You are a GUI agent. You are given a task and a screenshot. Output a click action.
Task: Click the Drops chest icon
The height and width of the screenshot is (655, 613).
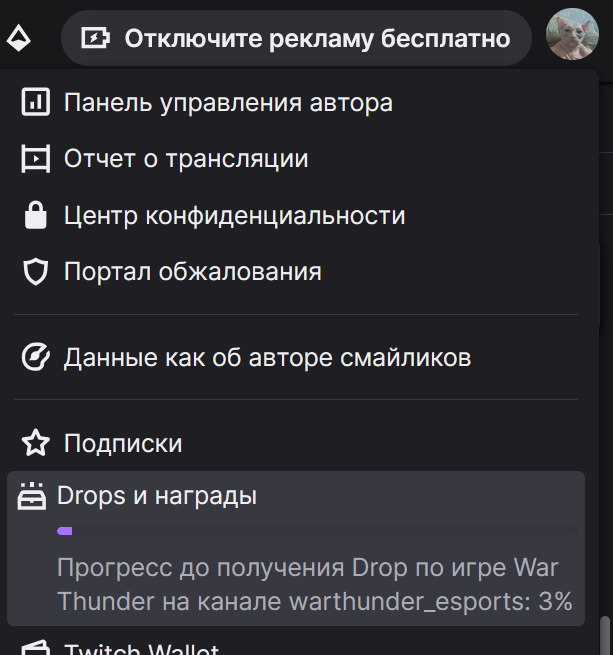(32, 496)
